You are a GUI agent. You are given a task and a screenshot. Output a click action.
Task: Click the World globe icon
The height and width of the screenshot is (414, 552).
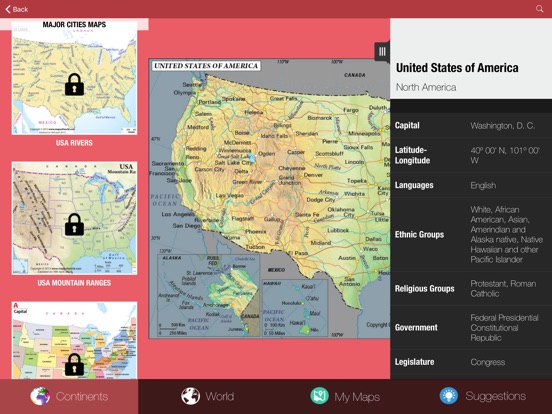point(190,396)
